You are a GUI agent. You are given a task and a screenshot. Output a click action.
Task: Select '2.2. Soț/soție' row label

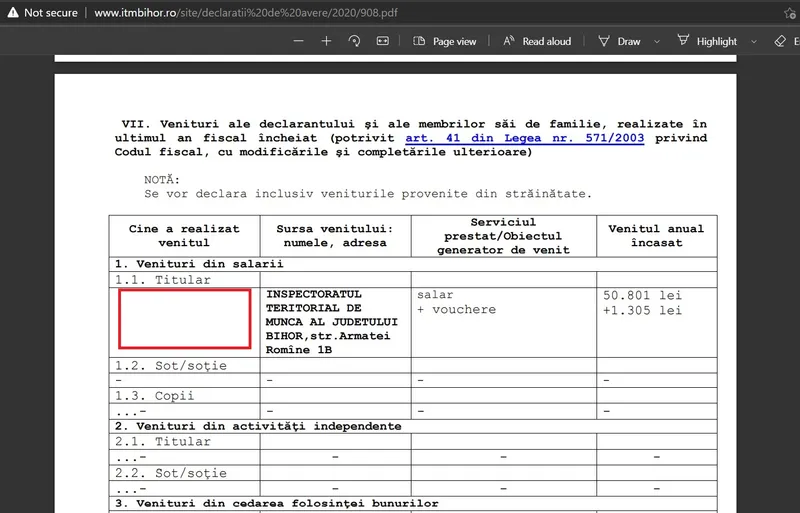point(170,473)
